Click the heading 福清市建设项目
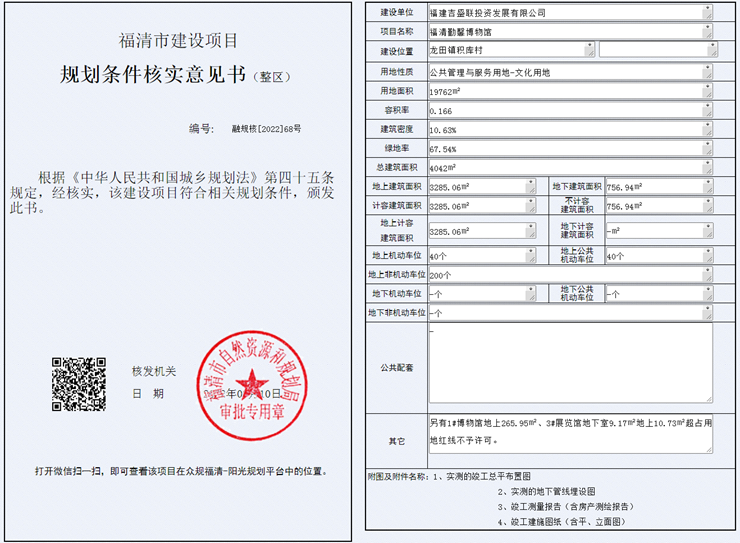 point(178,41)
